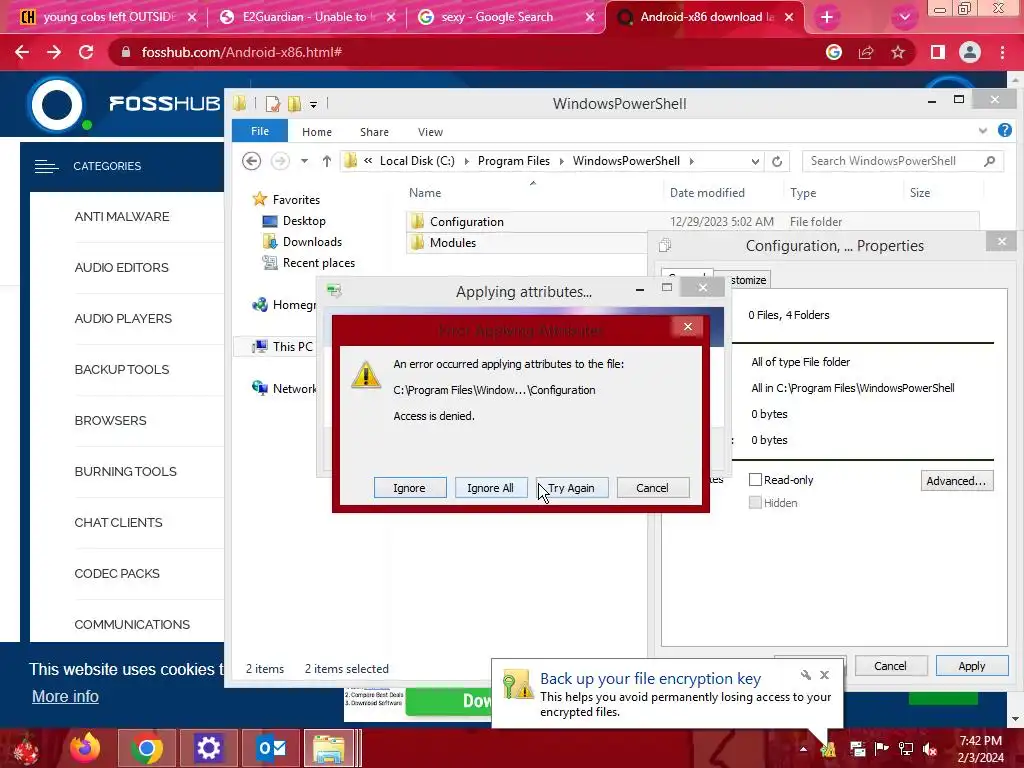1024x768 pixels.
Task: Open notification options wrench icon
Action: (806, 675)
